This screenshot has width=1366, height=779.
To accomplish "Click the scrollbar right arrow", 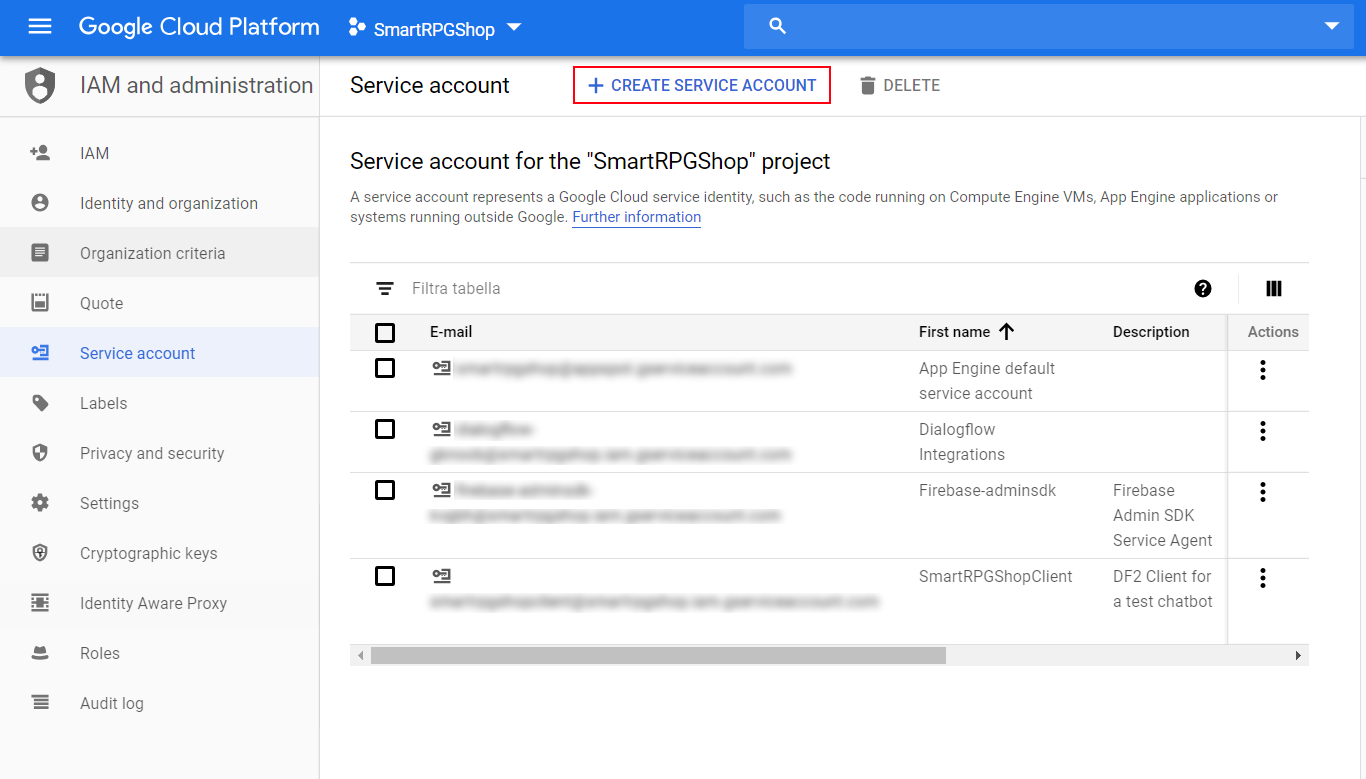I will pyautogui.click(x=1299, y=655).
